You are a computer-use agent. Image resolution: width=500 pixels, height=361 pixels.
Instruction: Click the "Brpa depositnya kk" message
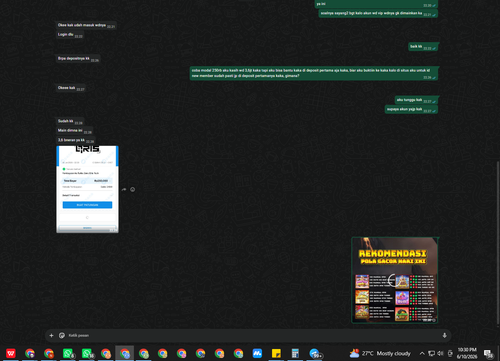(78, 59)
